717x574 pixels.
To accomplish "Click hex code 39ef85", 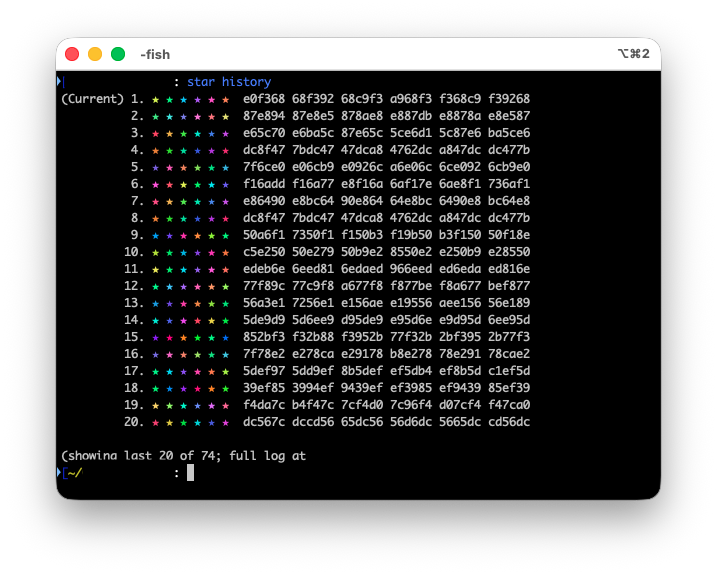I will (x=264, y=387).
